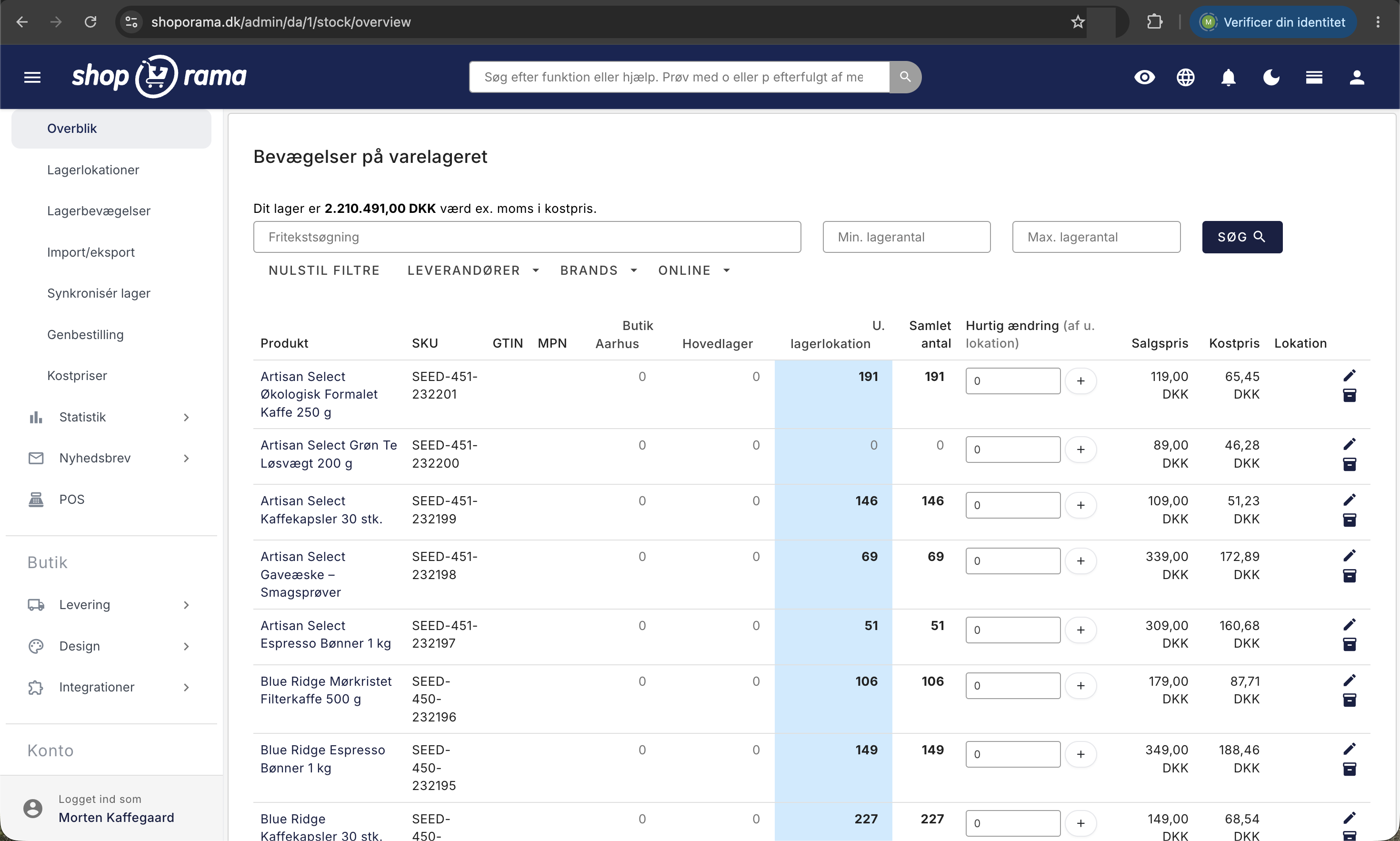The height and width of the screenshot is (841, 1400).
Task: Edit the Gaveæske – Smagsprøver row
Action: [x=1349, y=555]
